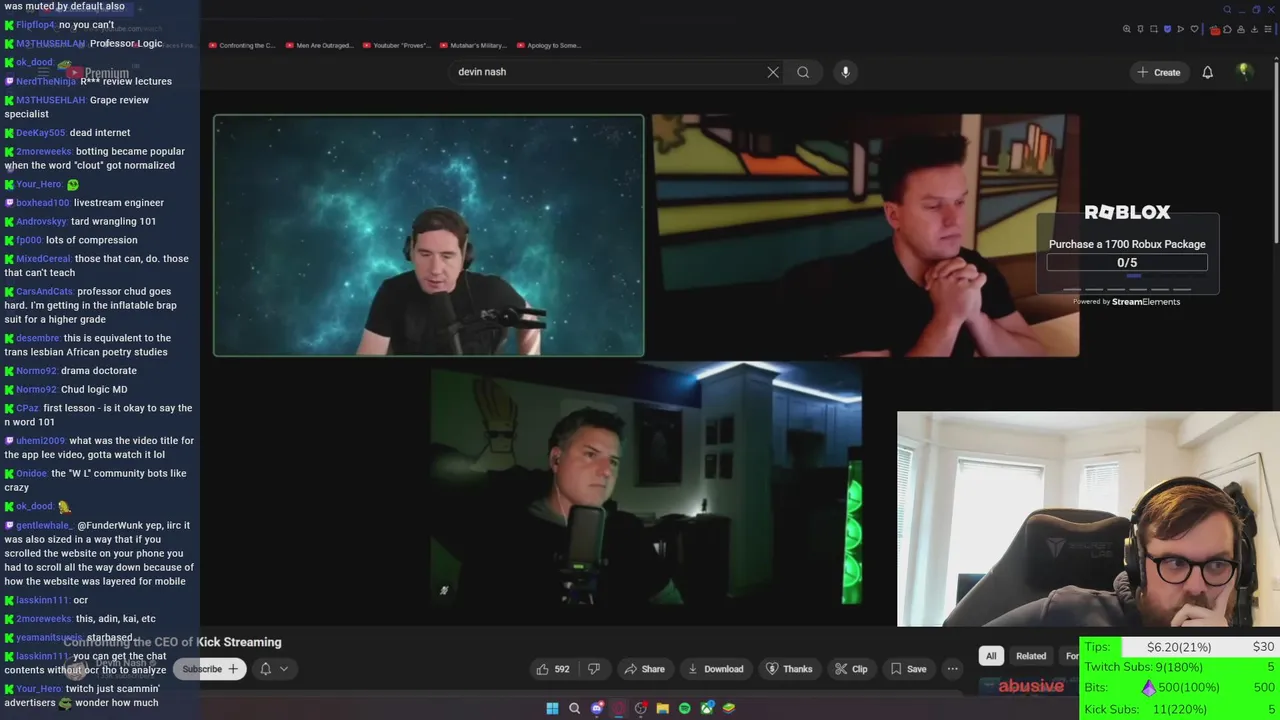Select the 'All' filter chip

990,656
